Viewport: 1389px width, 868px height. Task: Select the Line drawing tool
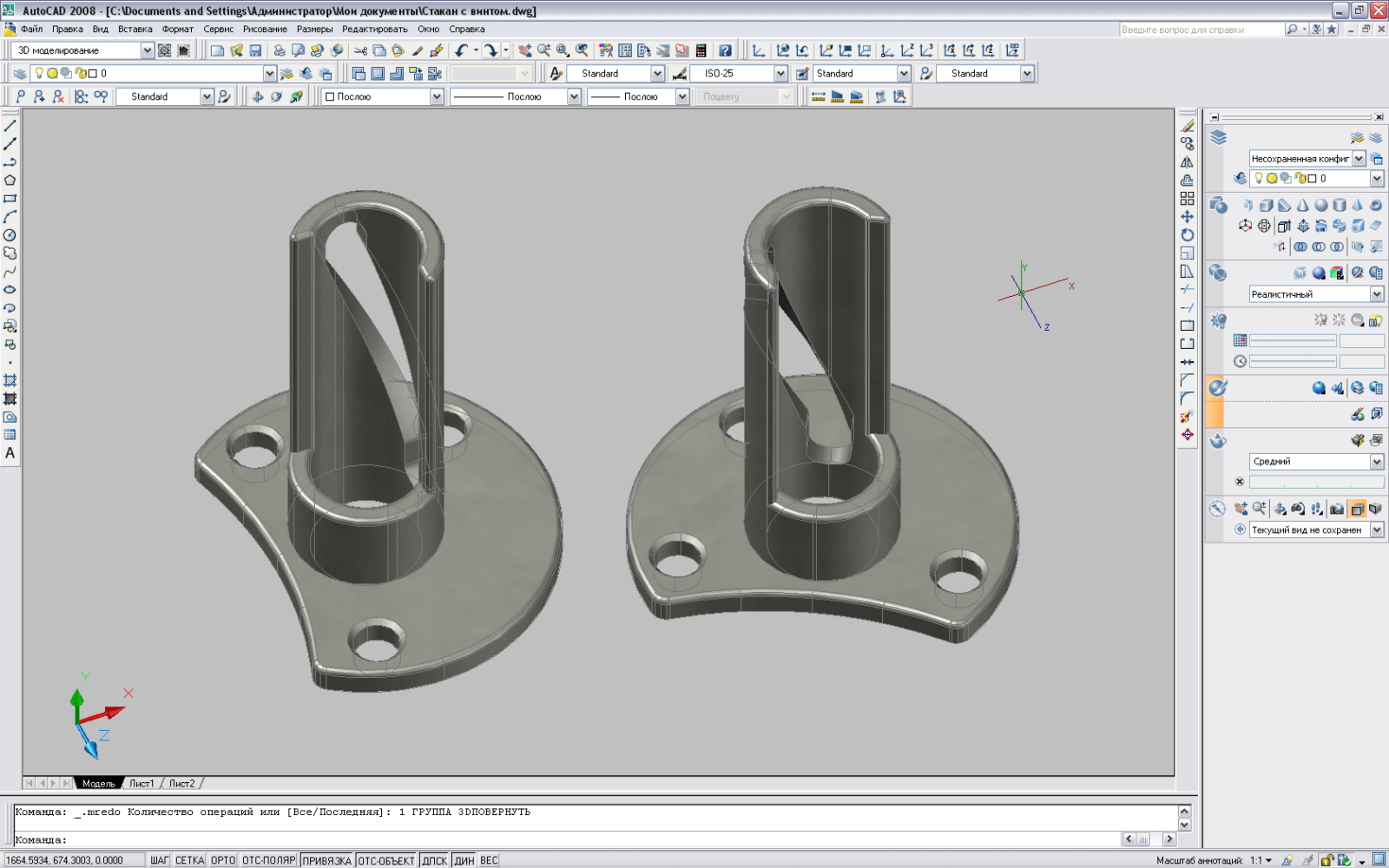tap(10, 126)
